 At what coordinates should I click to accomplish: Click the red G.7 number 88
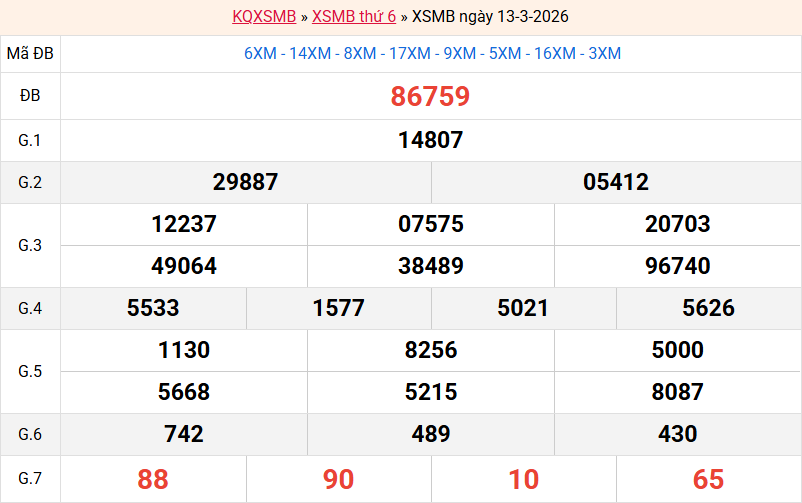click(153, 479)
